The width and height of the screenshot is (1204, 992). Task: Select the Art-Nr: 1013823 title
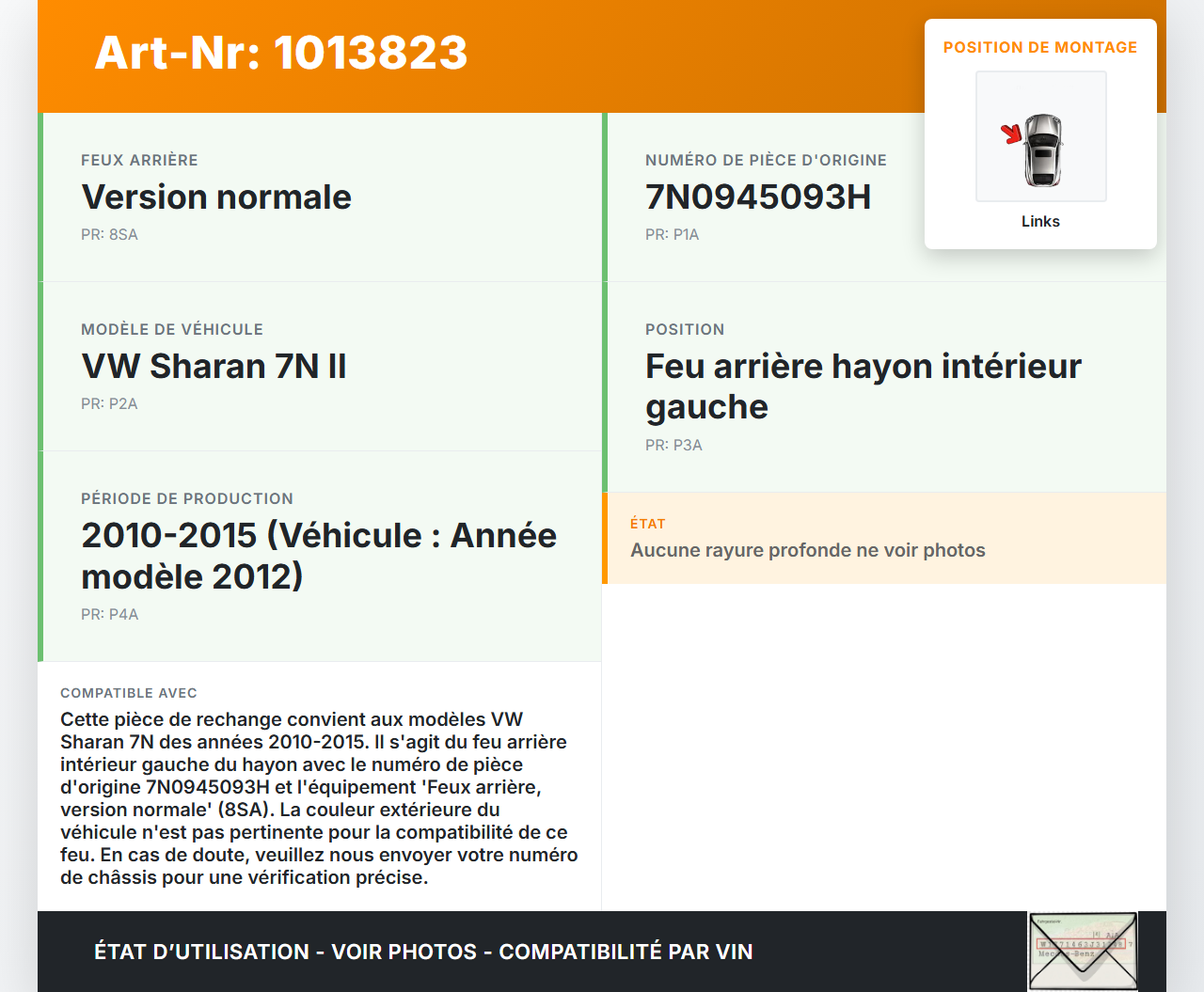(280, 55)
